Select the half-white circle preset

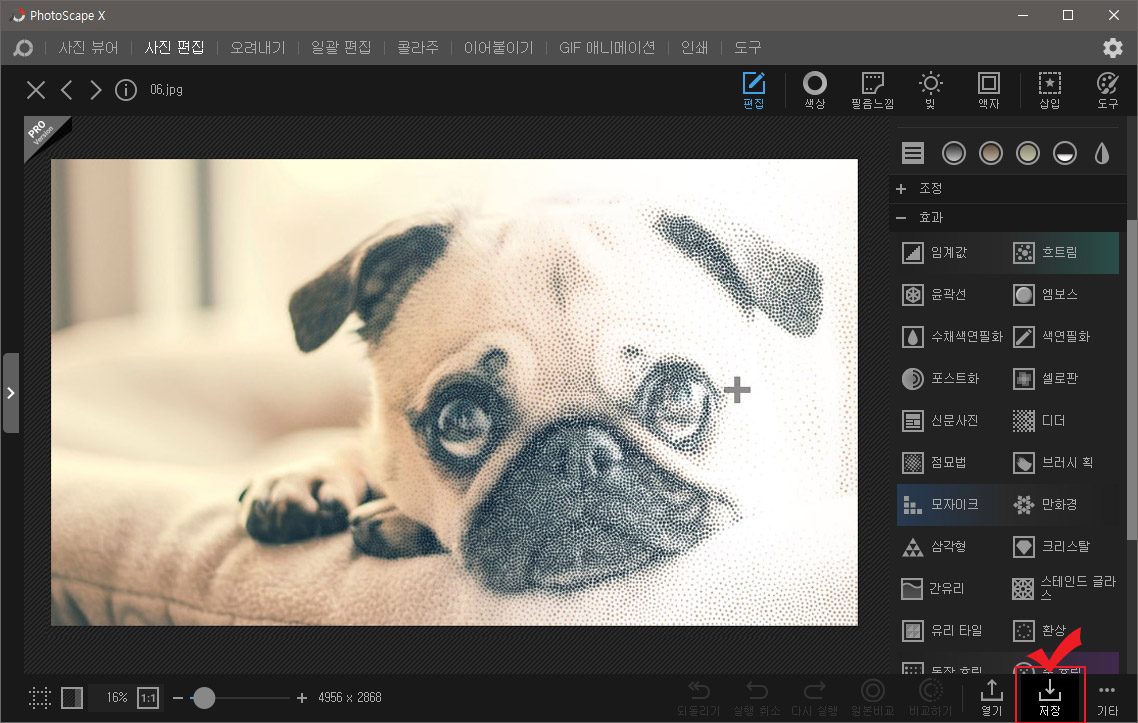[x=1065, y=153]
